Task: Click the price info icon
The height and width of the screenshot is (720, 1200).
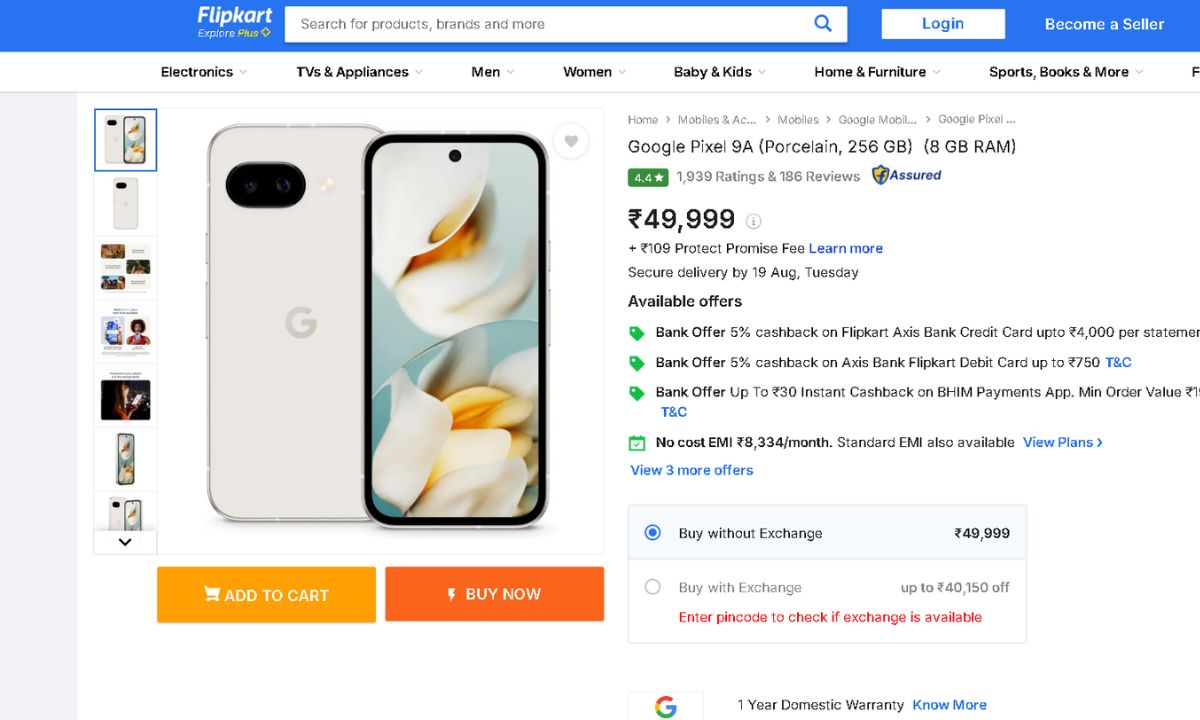Action: click(754, 221)
